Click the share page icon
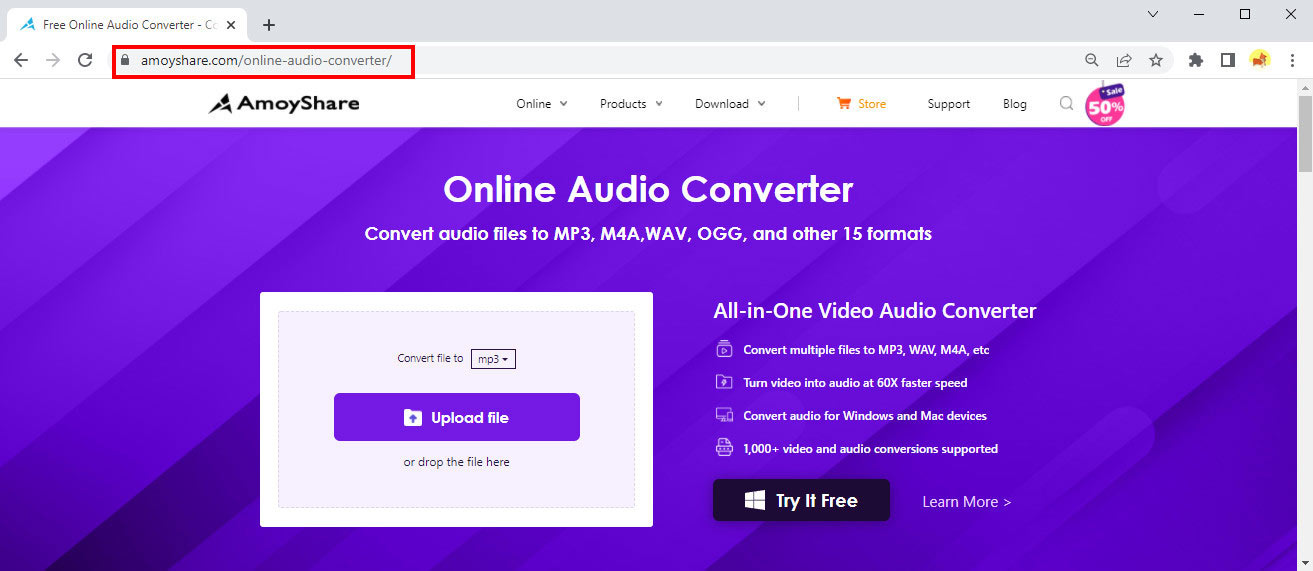Image resolution: width=1313 pixels, height=571 pixels. [x=1124, y=60]
